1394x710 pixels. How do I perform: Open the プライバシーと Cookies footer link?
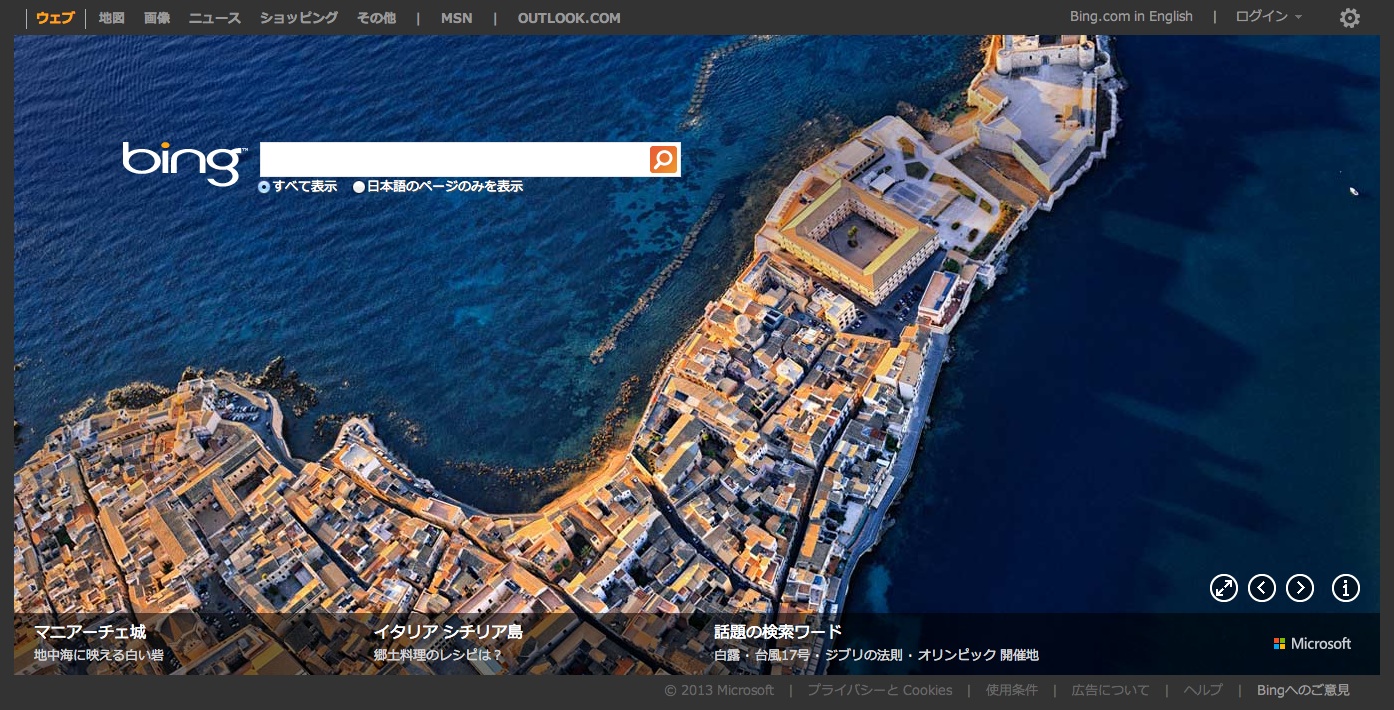[x=879, y=690]
